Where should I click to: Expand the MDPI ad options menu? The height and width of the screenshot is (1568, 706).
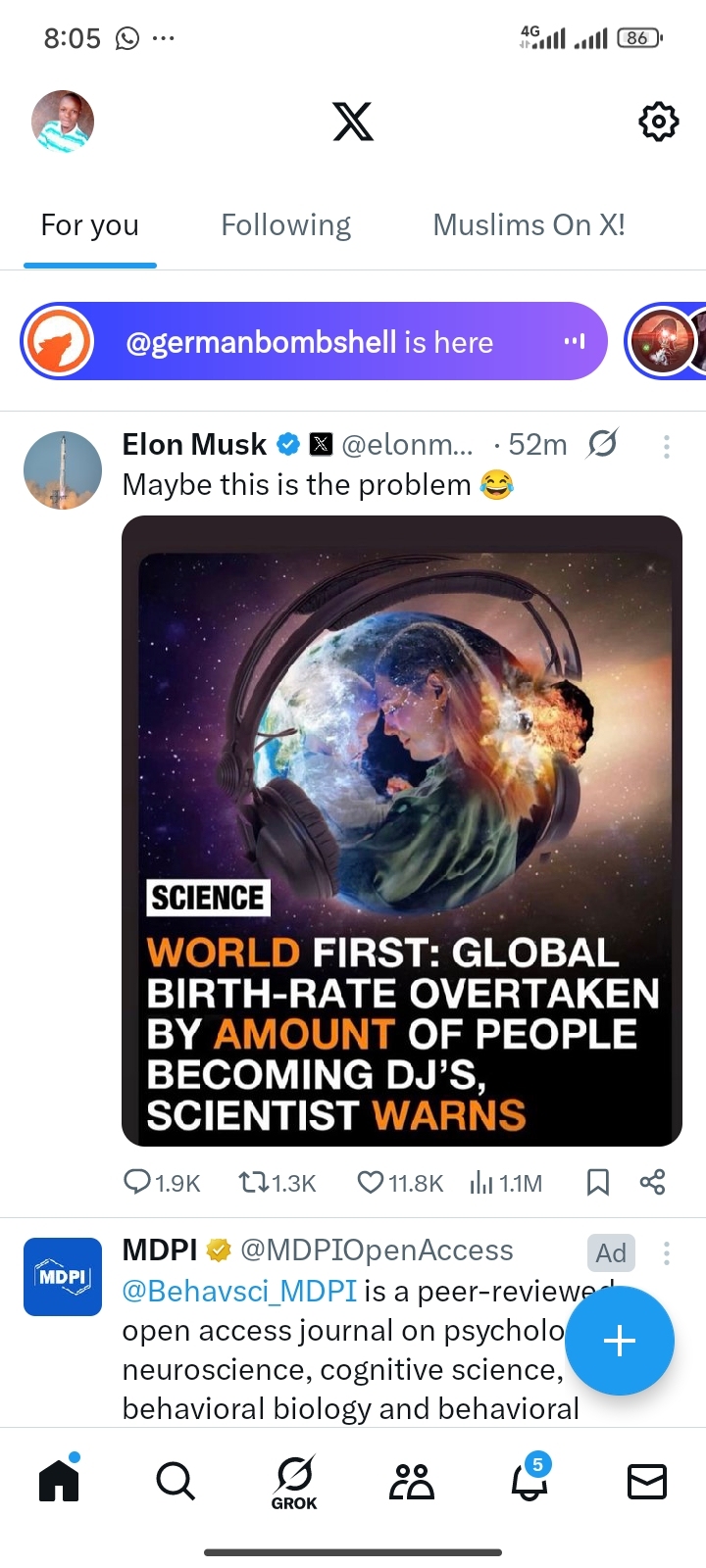[x=667, y=1252]
